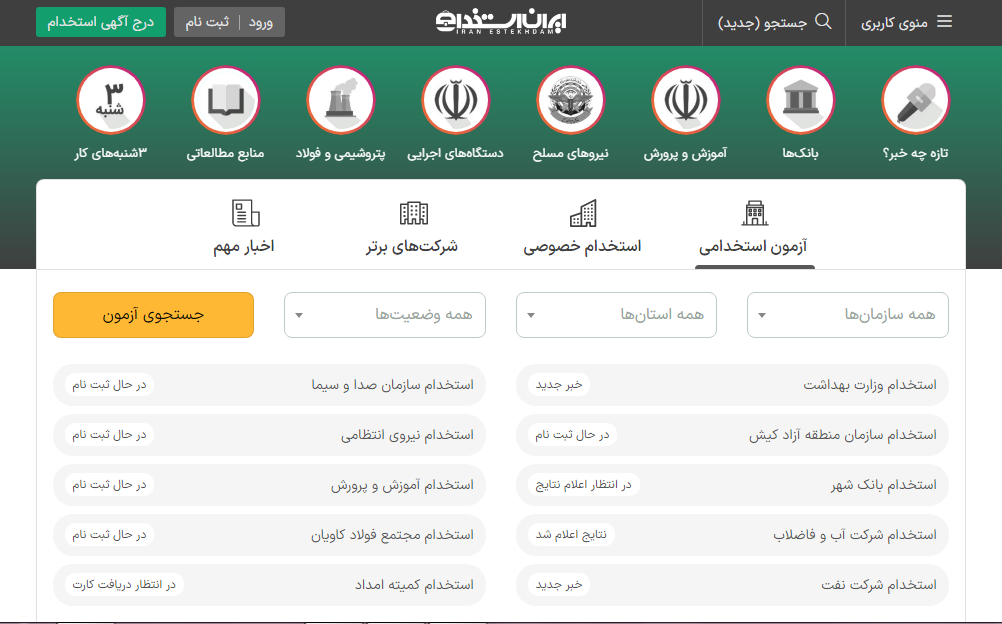Image resolution: width=1002 pixels, height=624 pixels.
Task: Click the search magnifier icon
Action: (824, 22)
